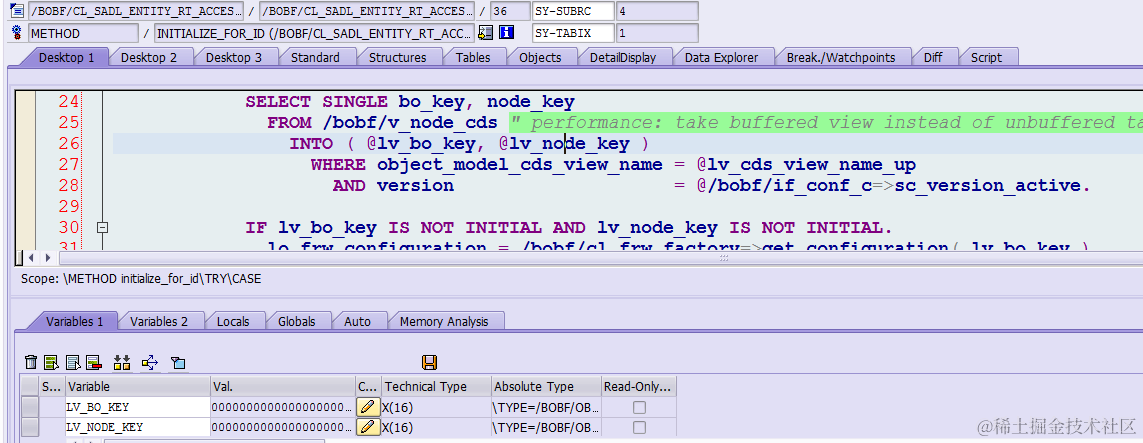Switch to the Desktop 3 tab
The image size is (1143, 443).
click(x=233, y=58)
